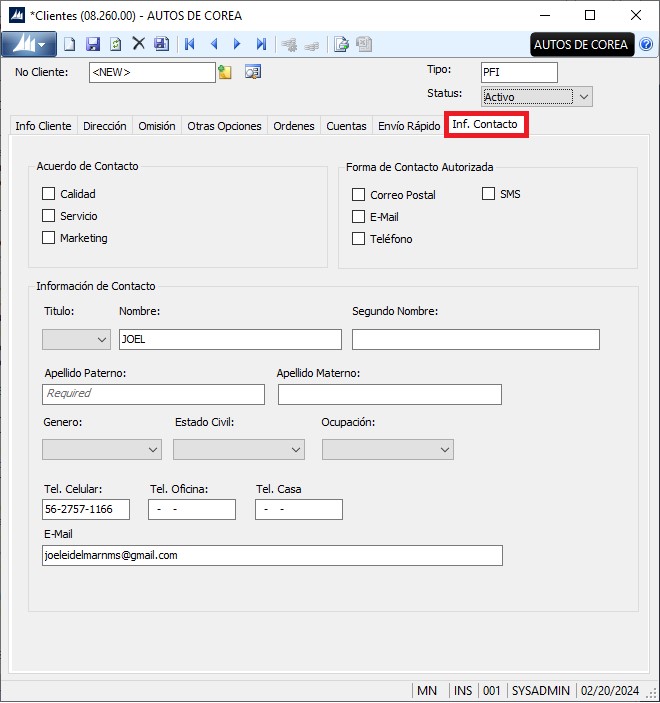
Task: Open the help icon beside AUTOS DE COREA
Action: click(x=646, y=44)
